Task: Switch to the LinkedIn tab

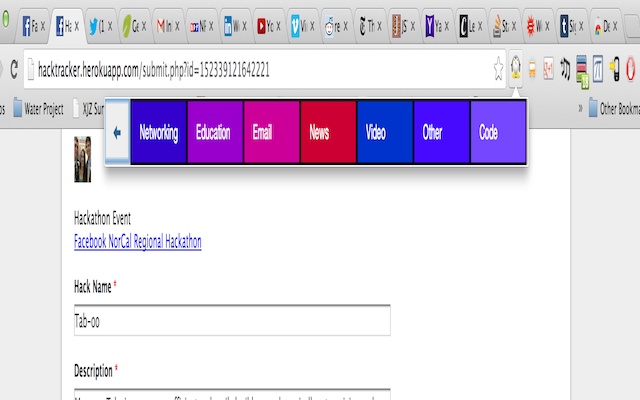Action: point(235,27)
